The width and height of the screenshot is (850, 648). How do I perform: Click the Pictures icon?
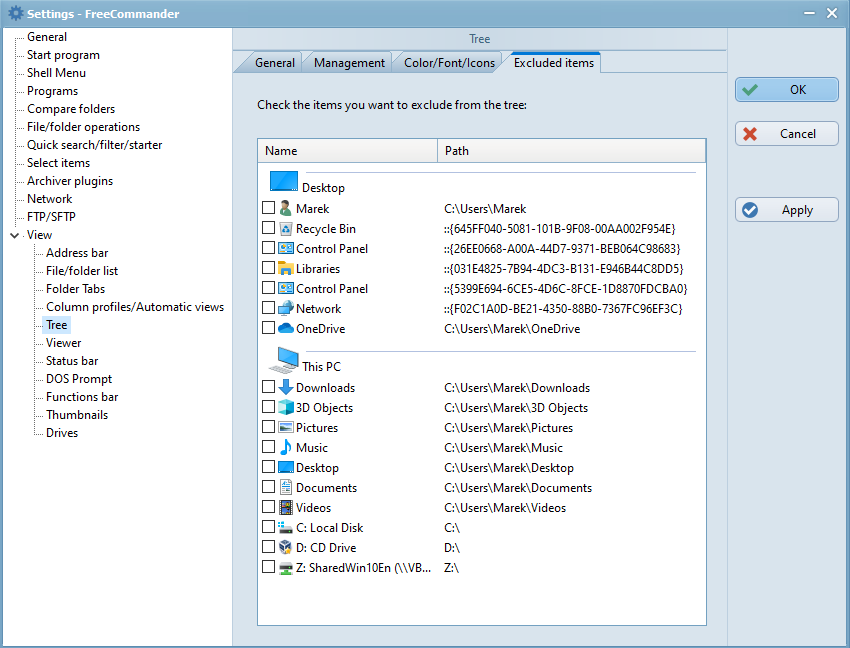pyautogui.click(x=286, y=427)
